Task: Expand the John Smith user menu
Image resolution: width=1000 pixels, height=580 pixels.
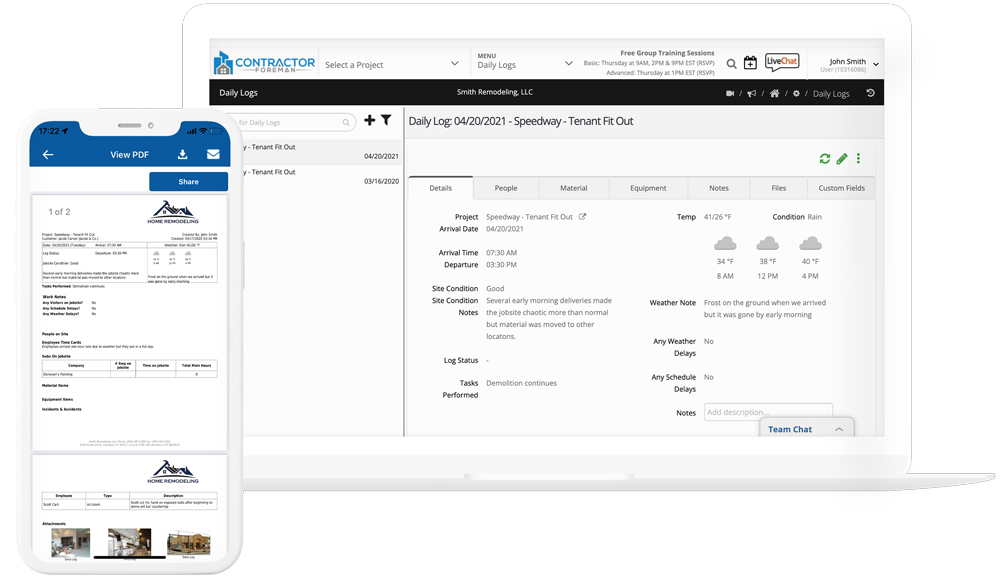Action: (x=875, y=64)
